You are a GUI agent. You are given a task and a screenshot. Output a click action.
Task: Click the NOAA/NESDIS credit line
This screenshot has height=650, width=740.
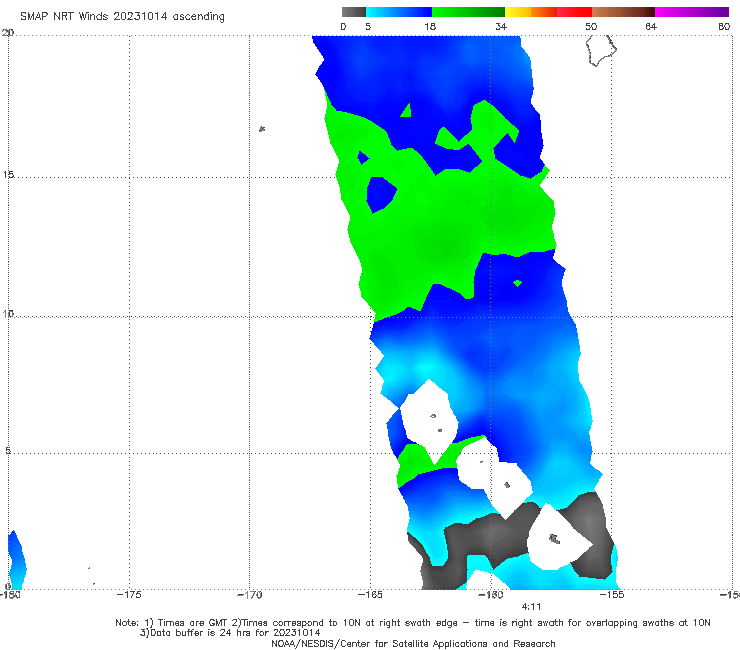(413, 644)
